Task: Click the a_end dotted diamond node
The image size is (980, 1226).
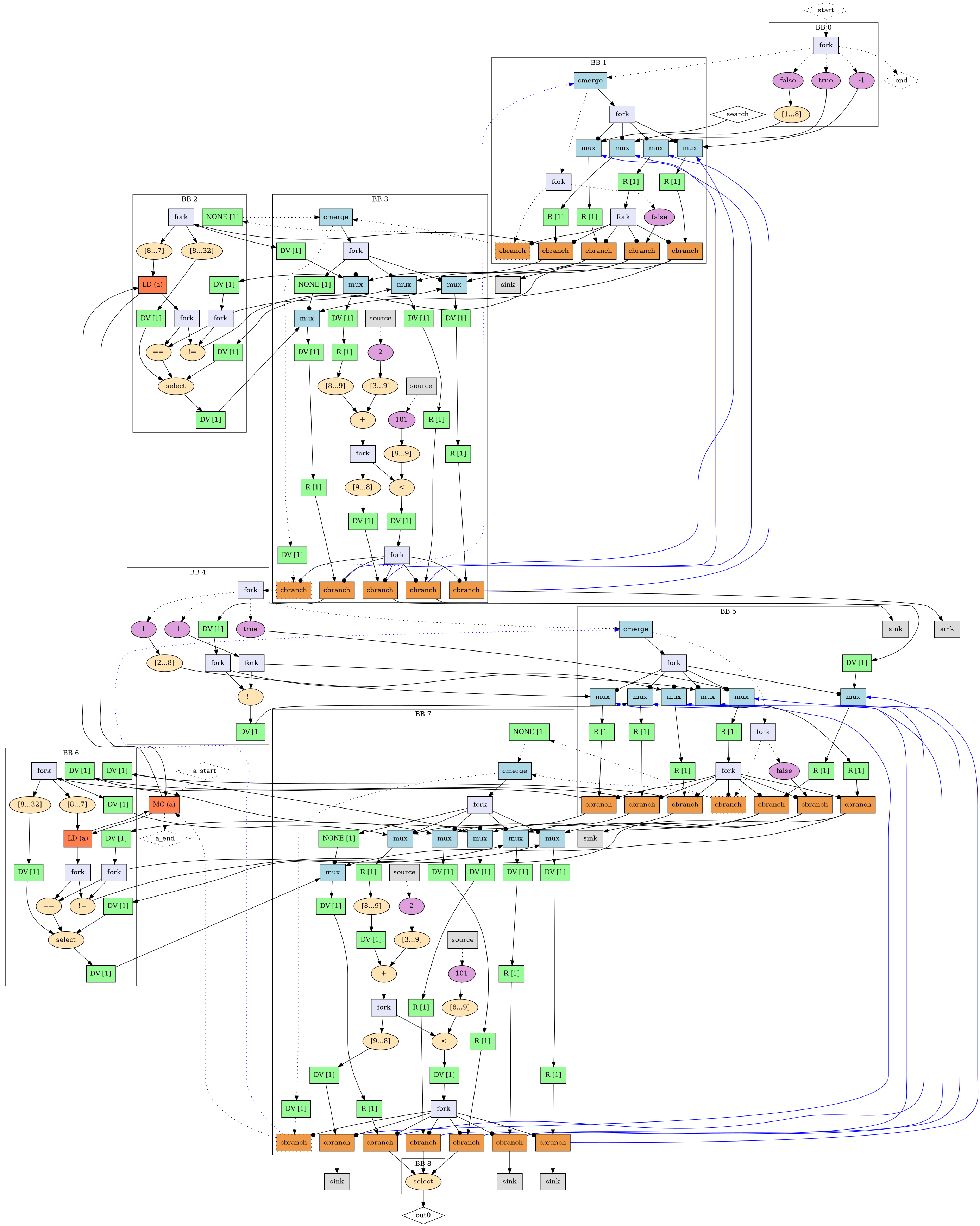Action: pos(165,838)
